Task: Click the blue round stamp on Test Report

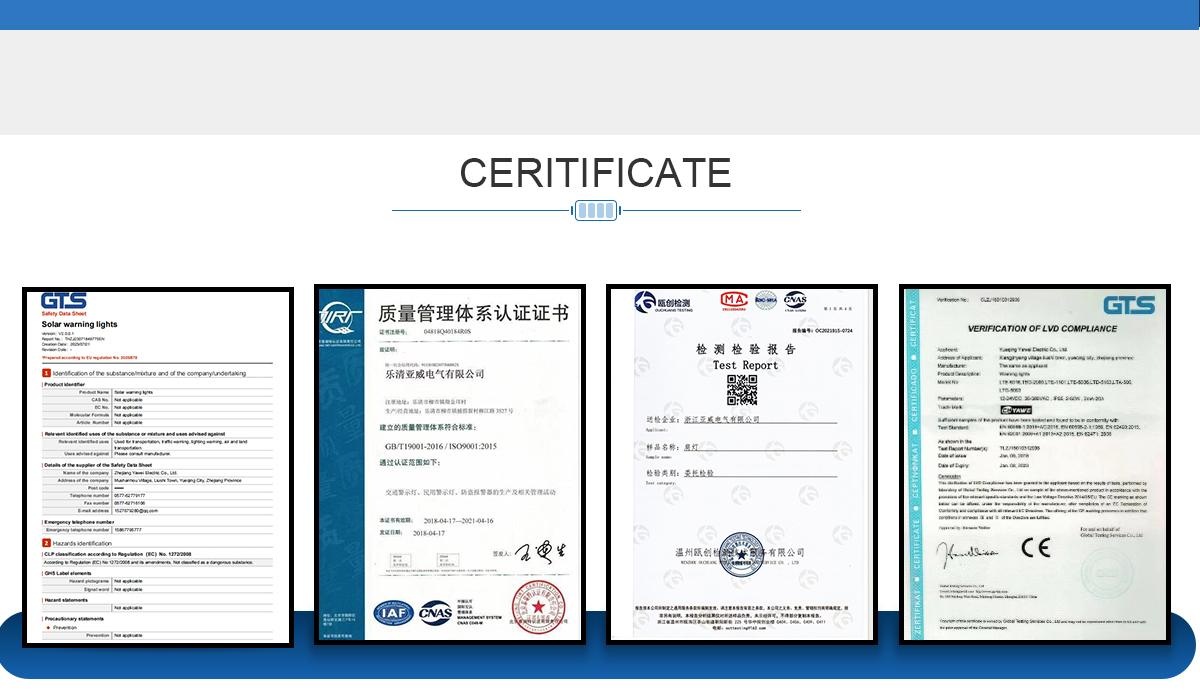Action: pos(743,557)
